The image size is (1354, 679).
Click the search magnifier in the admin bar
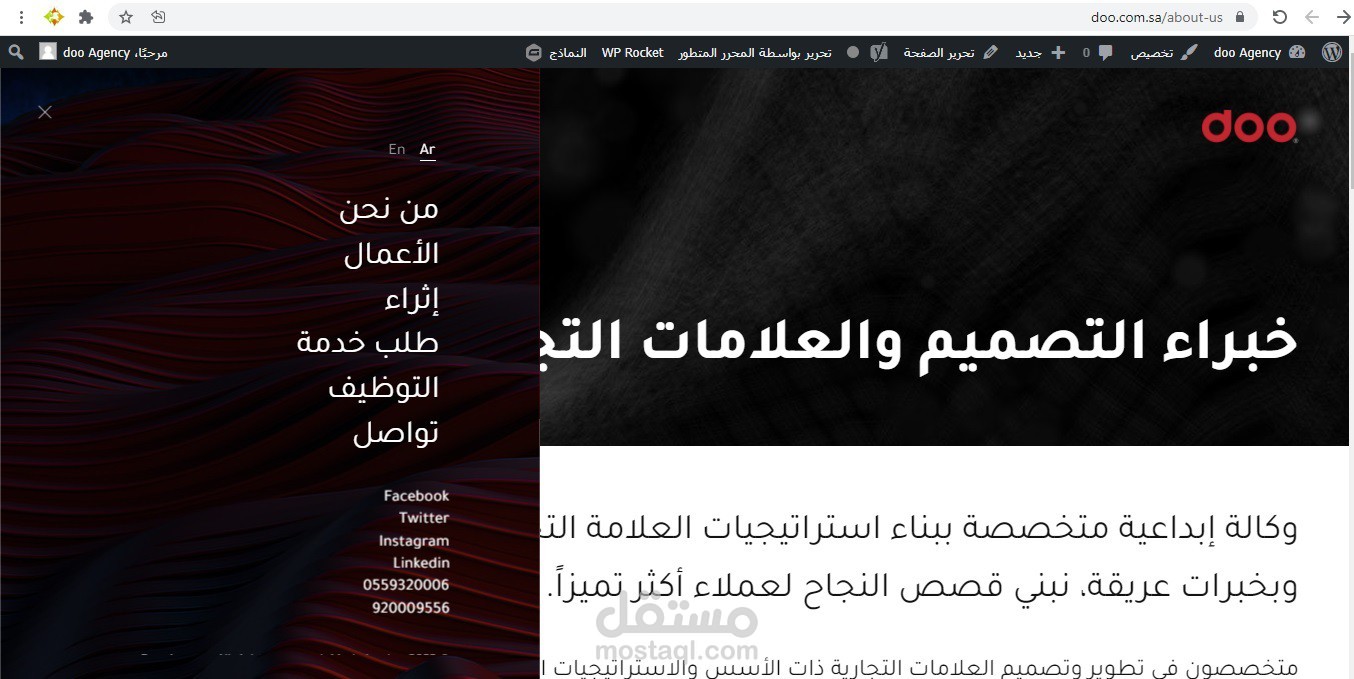click(x=14, y=52)
